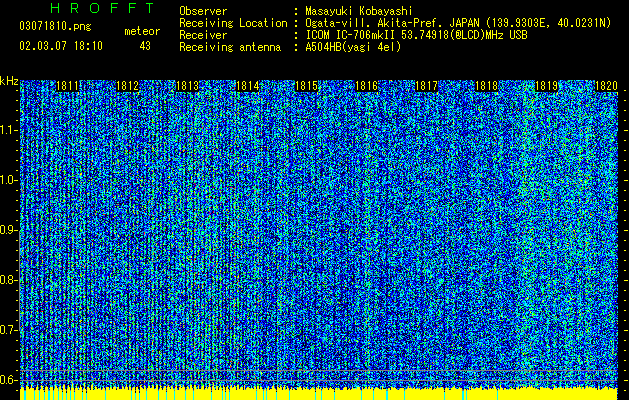Click the 0.8 kHz axis label
The image size is (629, 400).
coord(9,280)
